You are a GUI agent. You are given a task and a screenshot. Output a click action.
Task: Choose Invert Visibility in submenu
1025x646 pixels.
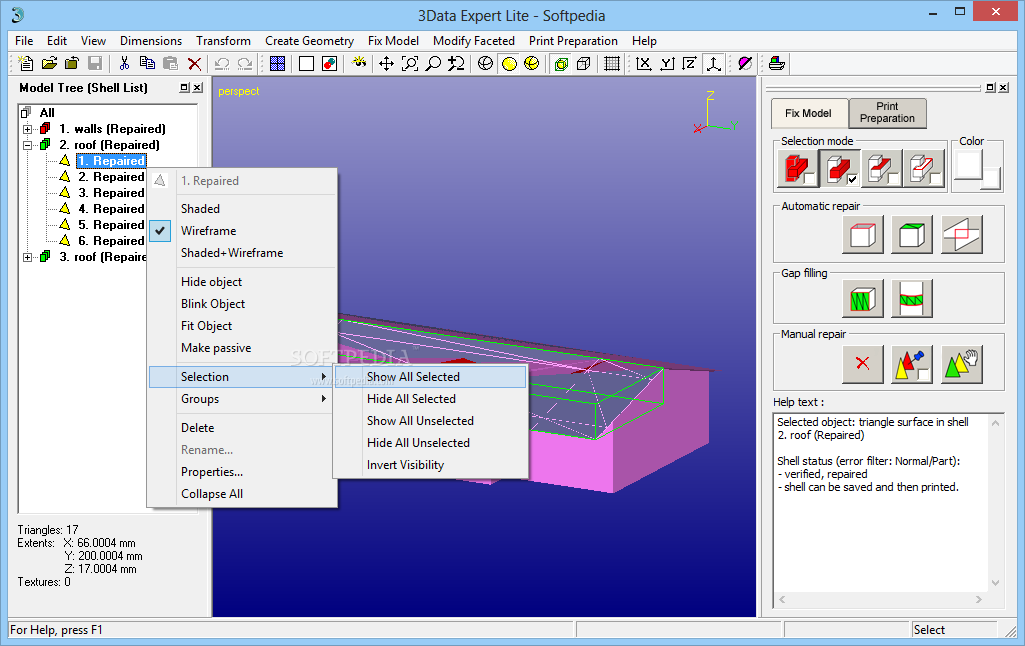[x=430, y=465]
